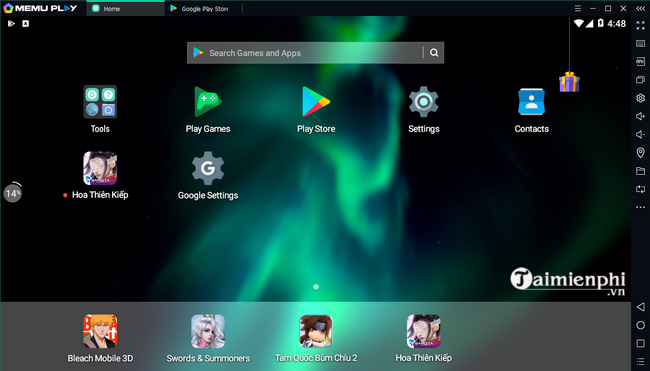Switch to the Home tab
Image resolution: width=650 pixels, height=371 pixels.
125,8
